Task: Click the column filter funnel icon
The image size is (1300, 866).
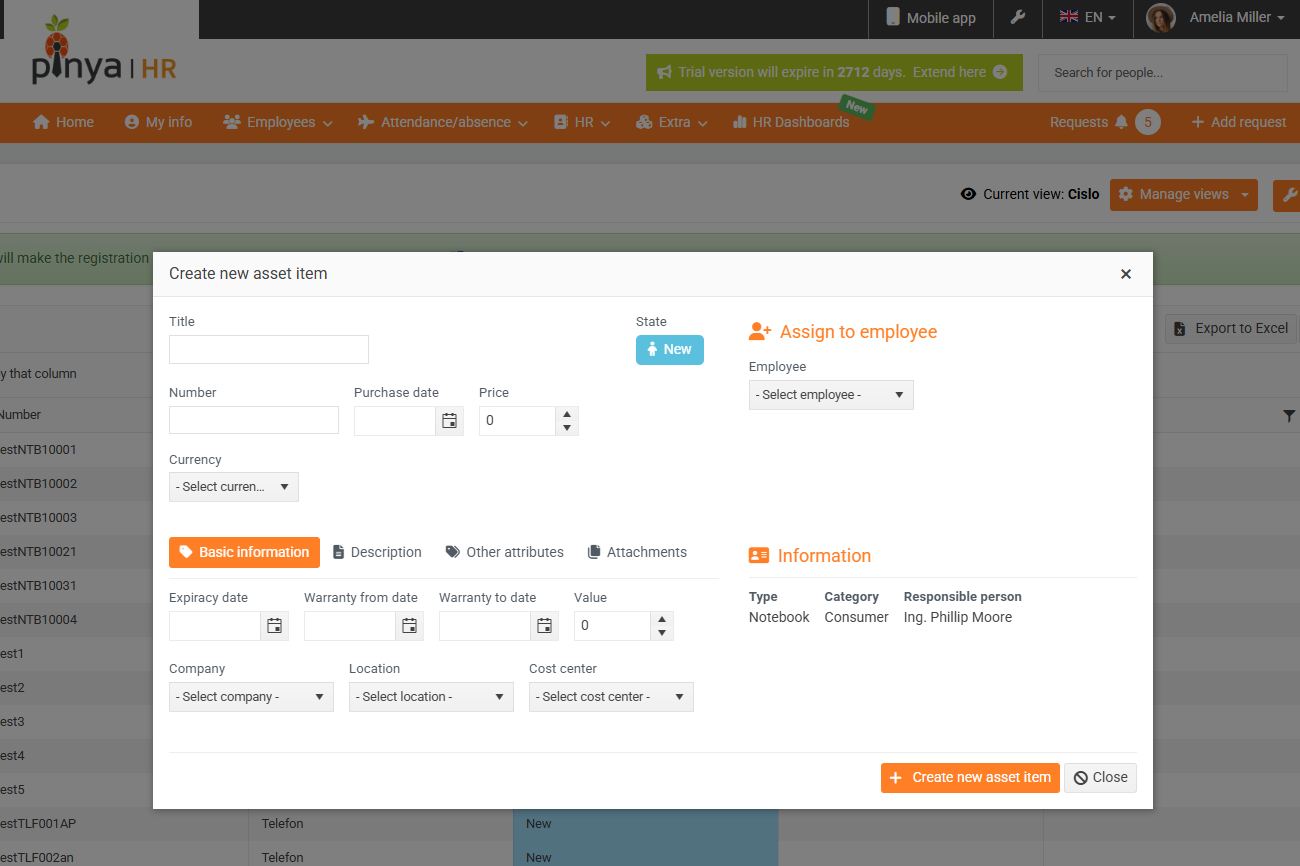Action: pos(1289,416)
